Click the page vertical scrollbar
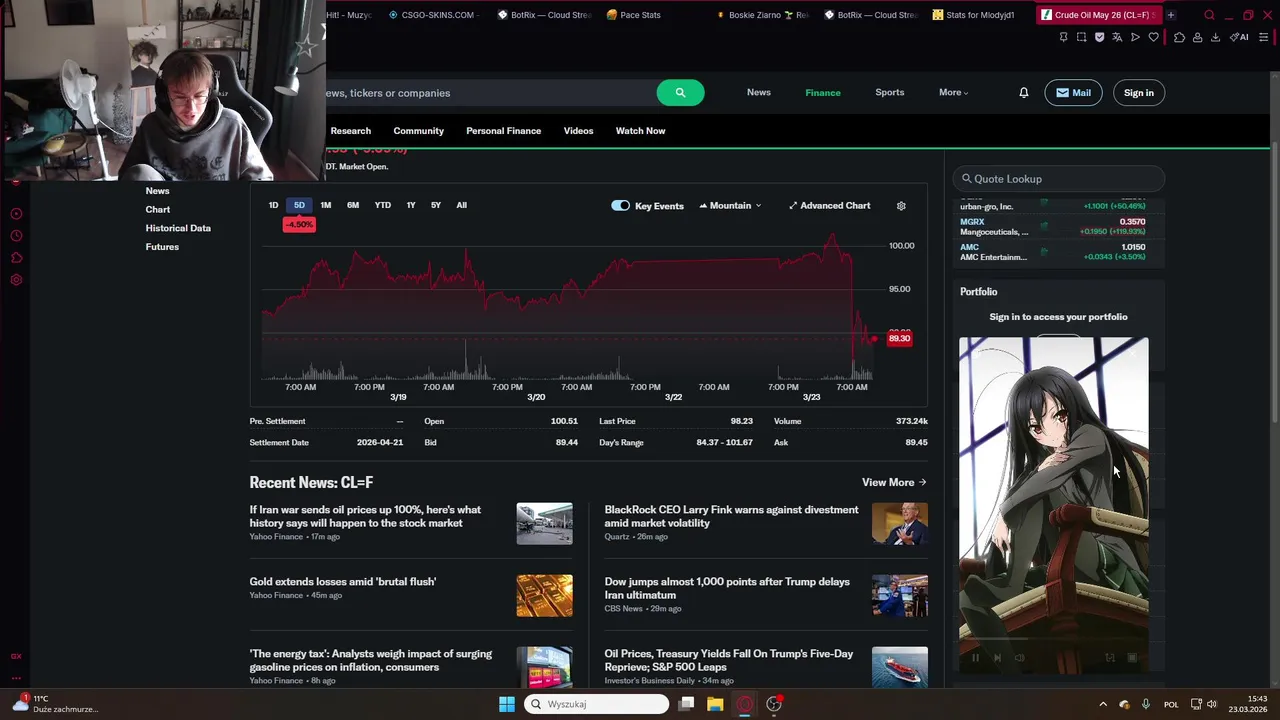This screenshot has height=720, width=1280. tap(1273, 280)
